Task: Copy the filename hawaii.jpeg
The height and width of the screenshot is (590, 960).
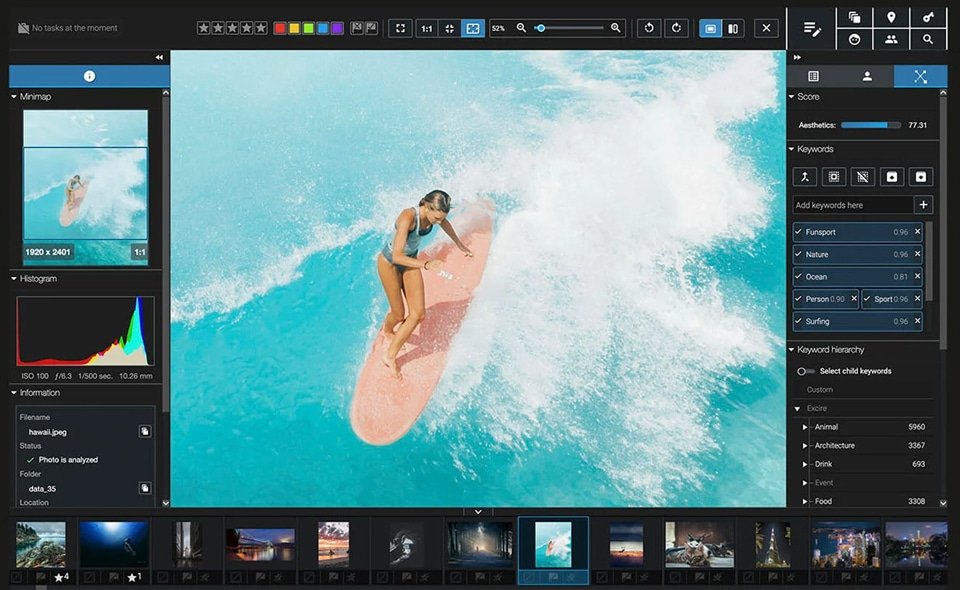Action: click(x=145, y=431)
